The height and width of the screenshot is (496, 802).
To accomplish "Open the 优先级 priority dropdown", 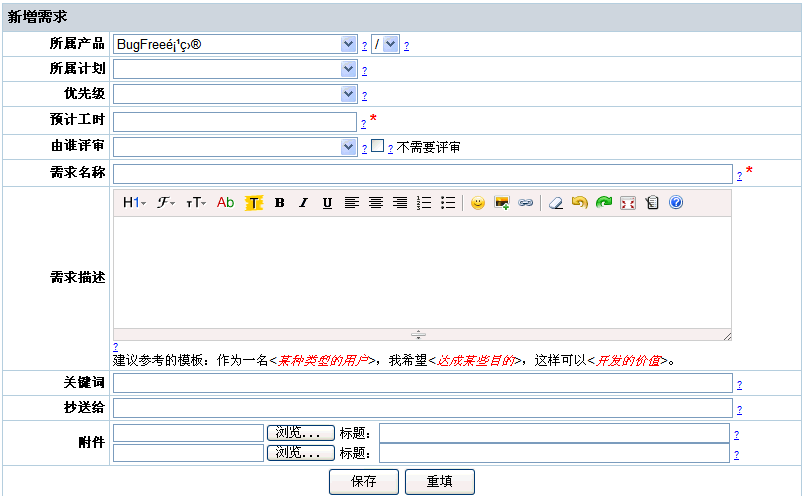I will point(235,94).
